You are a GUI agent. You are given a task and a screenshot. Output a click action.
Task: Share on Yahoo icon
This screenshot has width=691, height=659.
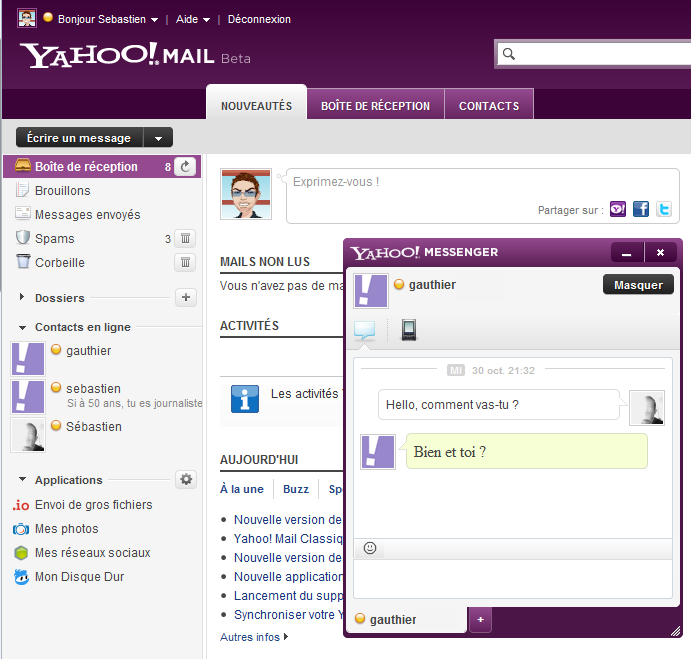tap(617, 209)
